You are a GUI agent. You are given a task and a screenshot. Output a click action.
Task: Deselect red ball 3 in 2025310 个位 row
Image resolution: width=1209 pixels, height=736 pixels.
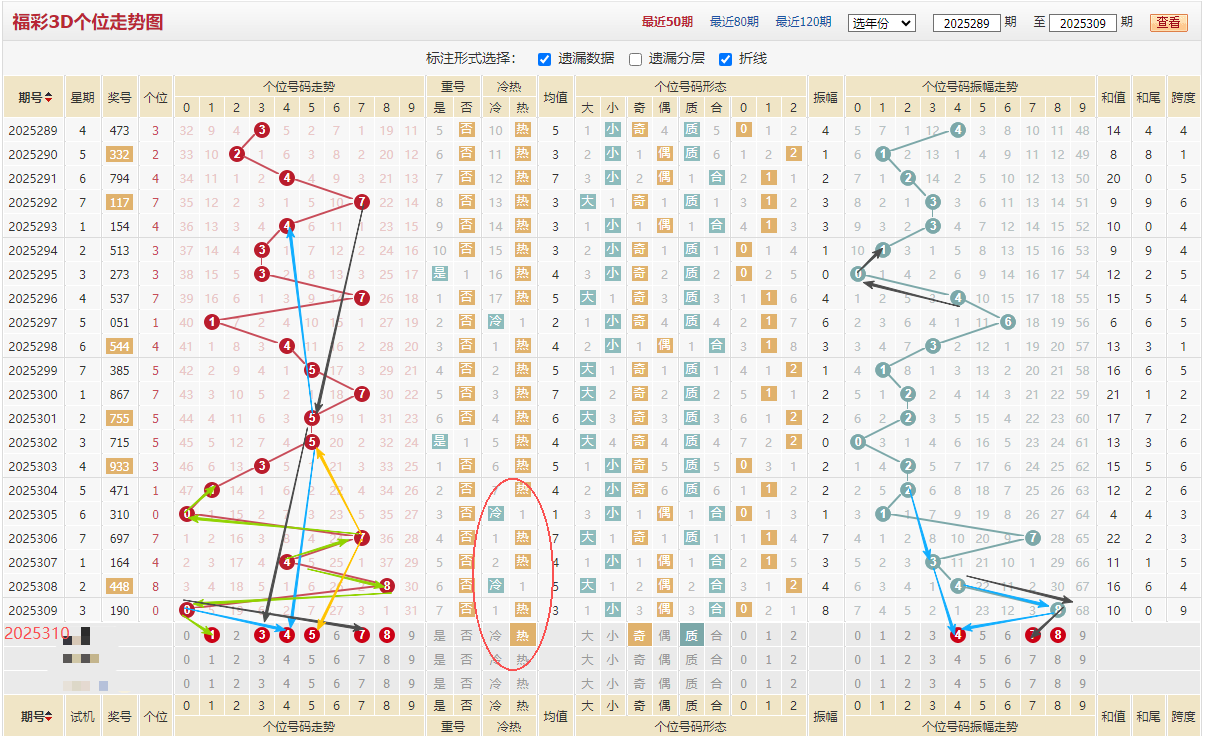coord(261,634)
